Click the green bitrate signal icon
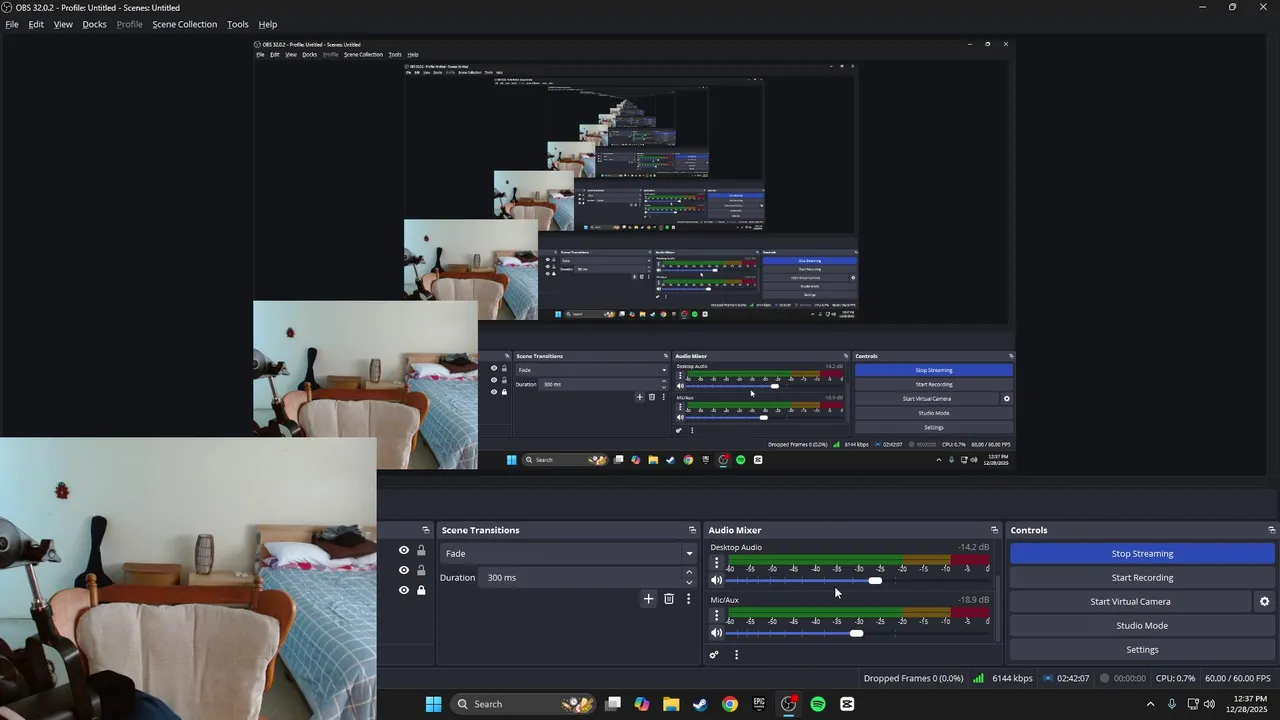 (x=978, y=678)
